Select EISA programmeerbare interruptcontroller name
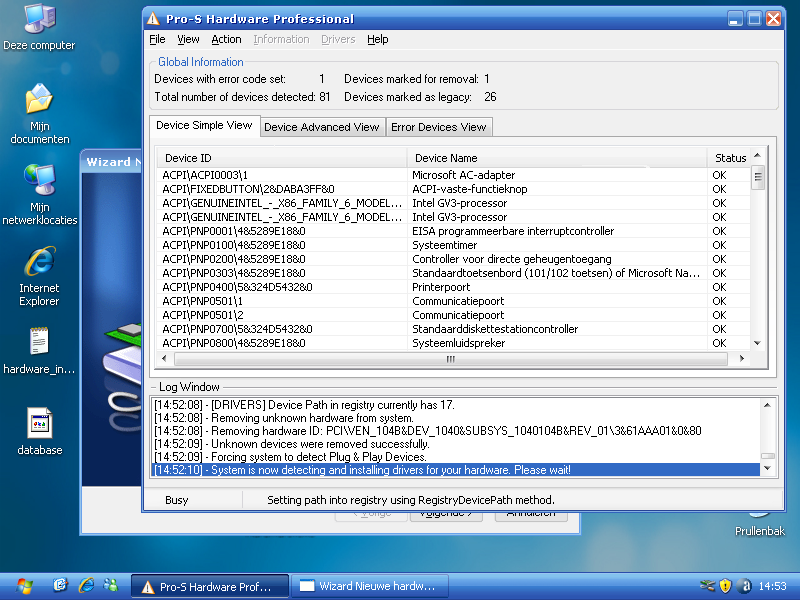 click(x=513, y=231)
